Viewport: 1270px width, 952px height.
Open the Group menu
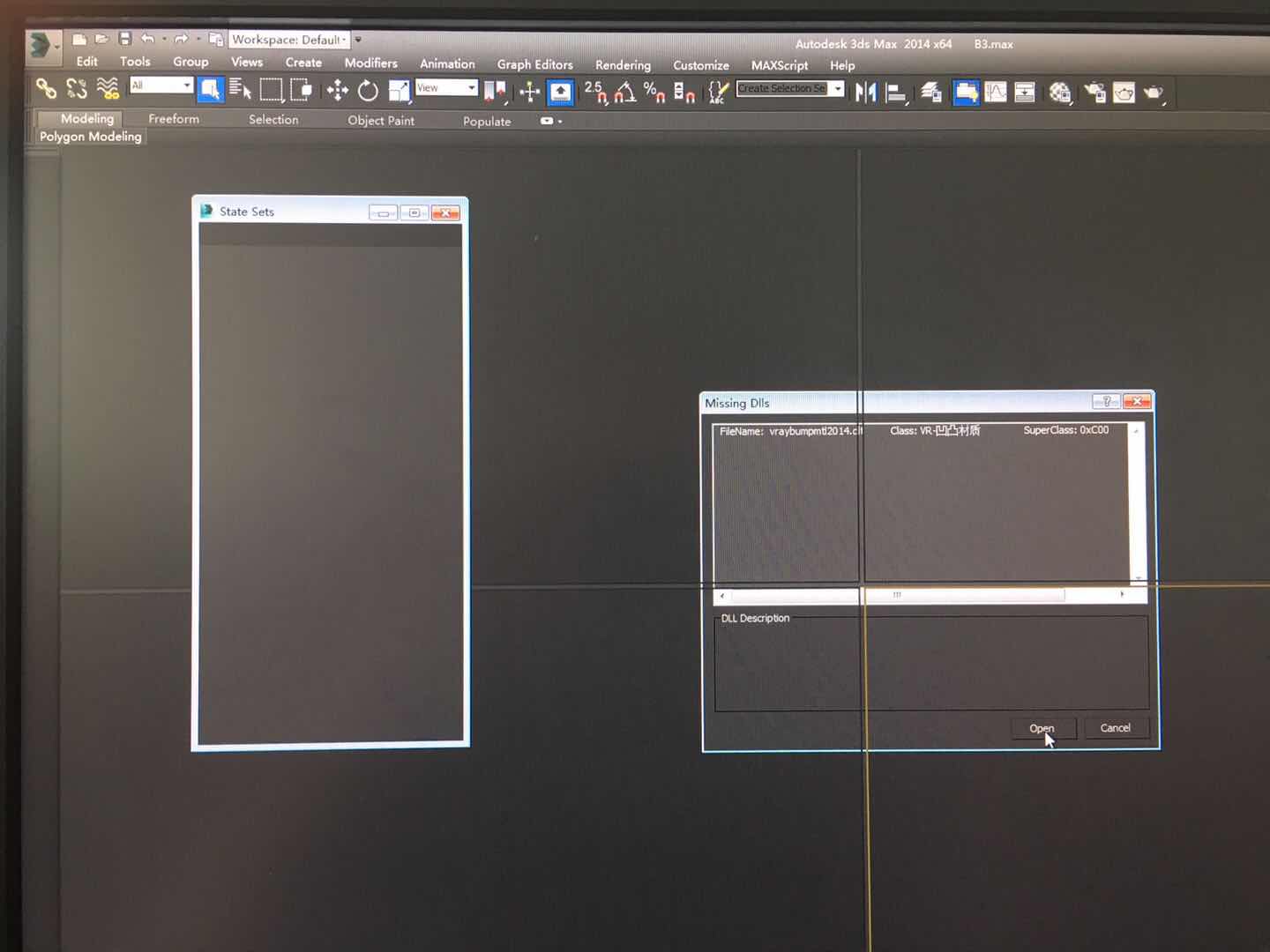(x=190, y=62)
